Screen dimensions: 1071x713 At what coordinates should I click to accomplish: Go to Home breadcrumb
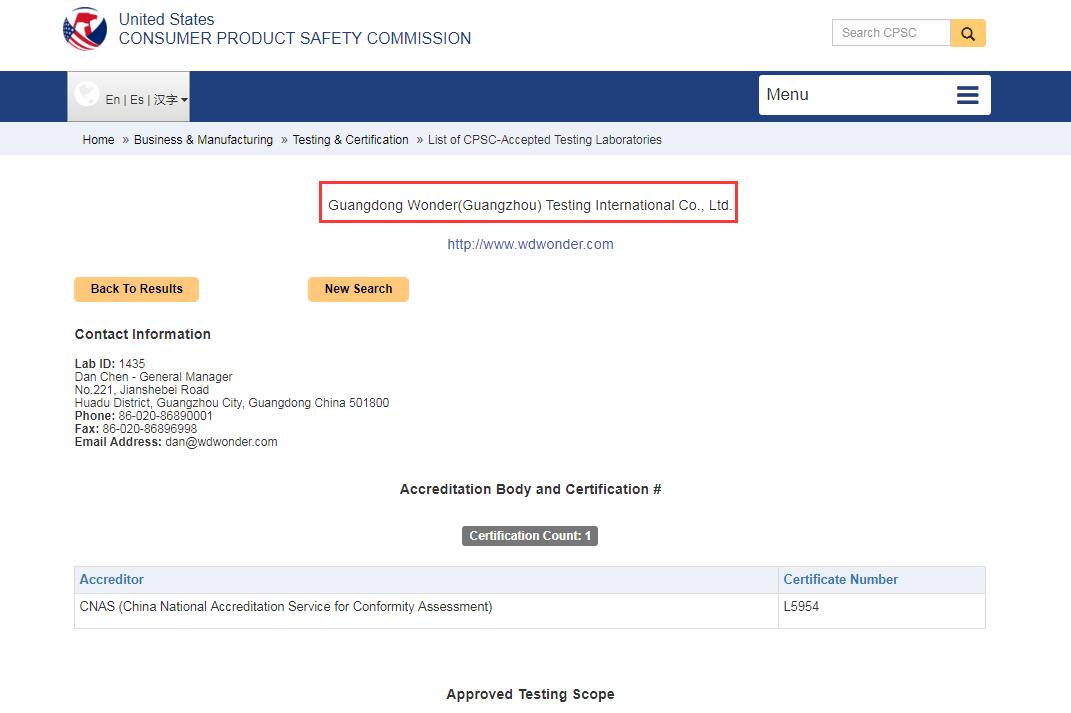tap(98, 139)
